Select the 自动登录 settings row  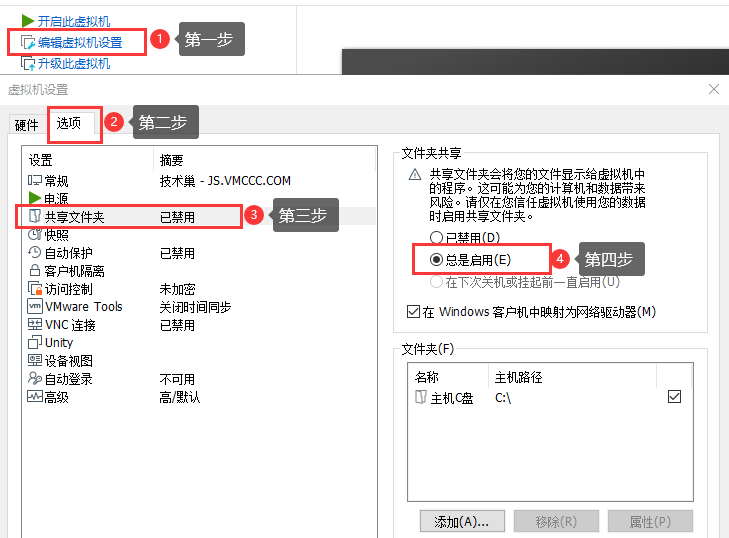[x=199, y=379]
